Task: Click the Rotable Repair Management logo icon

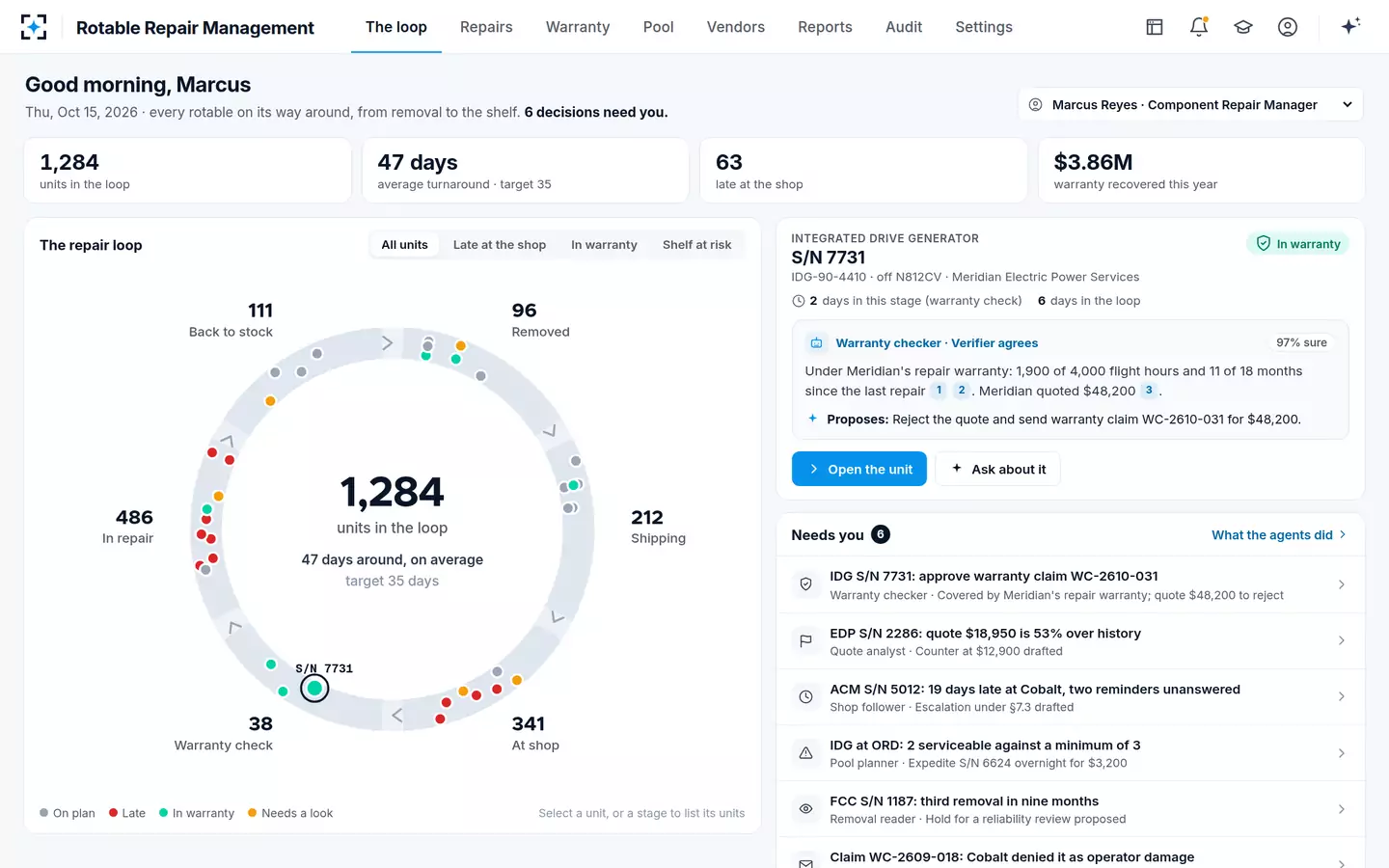Action: coord(34,27)
